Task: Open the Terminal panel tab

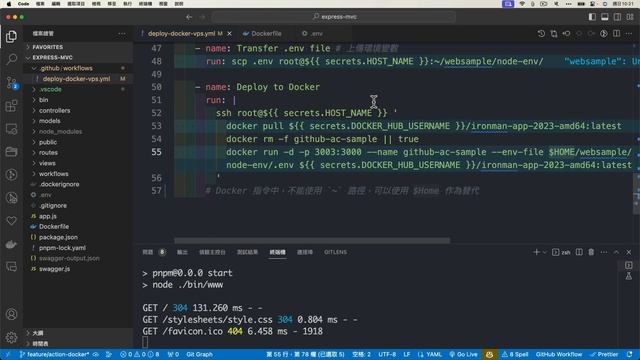Action: click(x=278, y=252)
